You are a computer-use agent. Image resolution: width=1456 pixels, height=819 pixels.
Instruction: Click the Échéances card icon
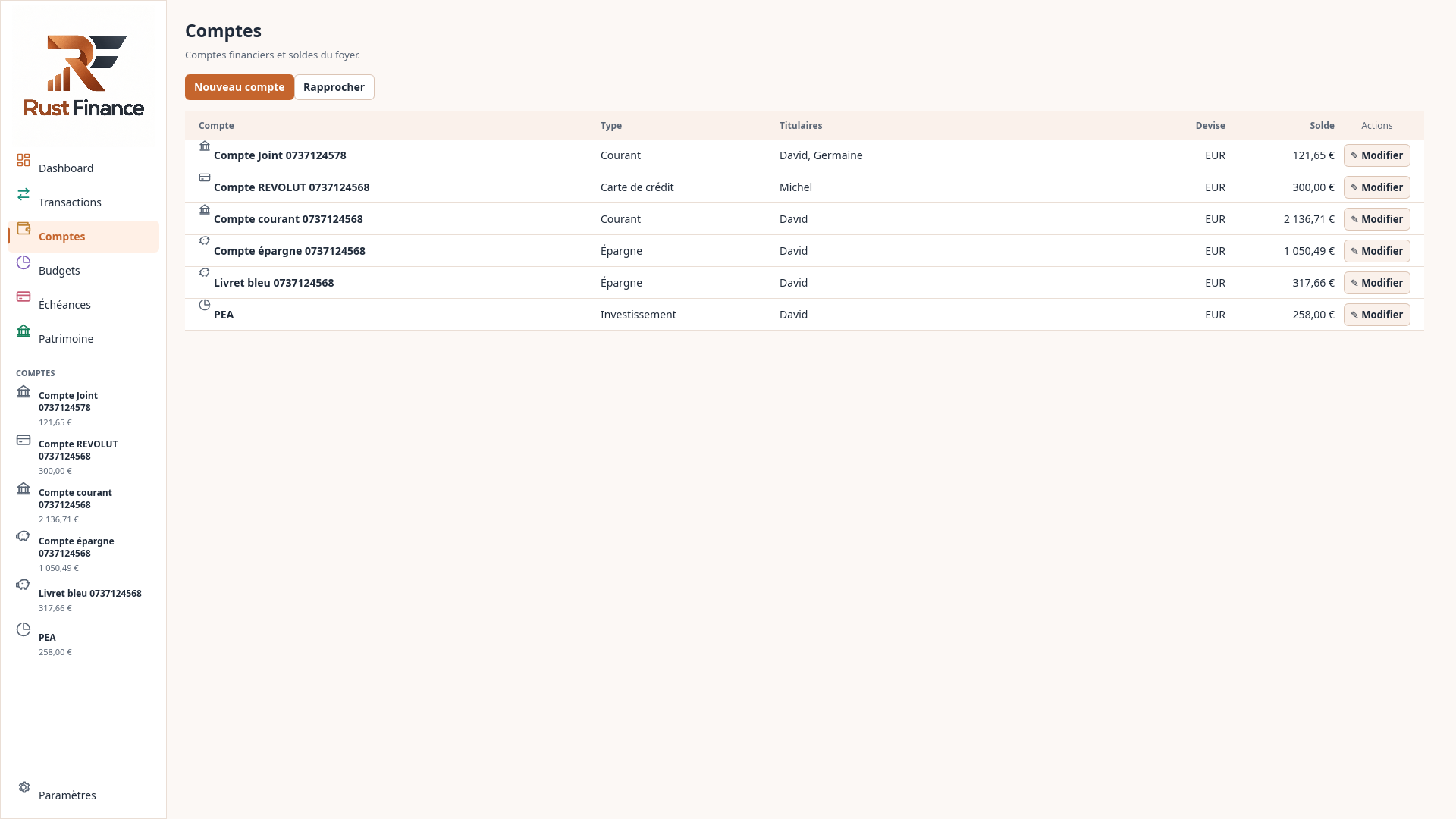[x=24, y=297]
